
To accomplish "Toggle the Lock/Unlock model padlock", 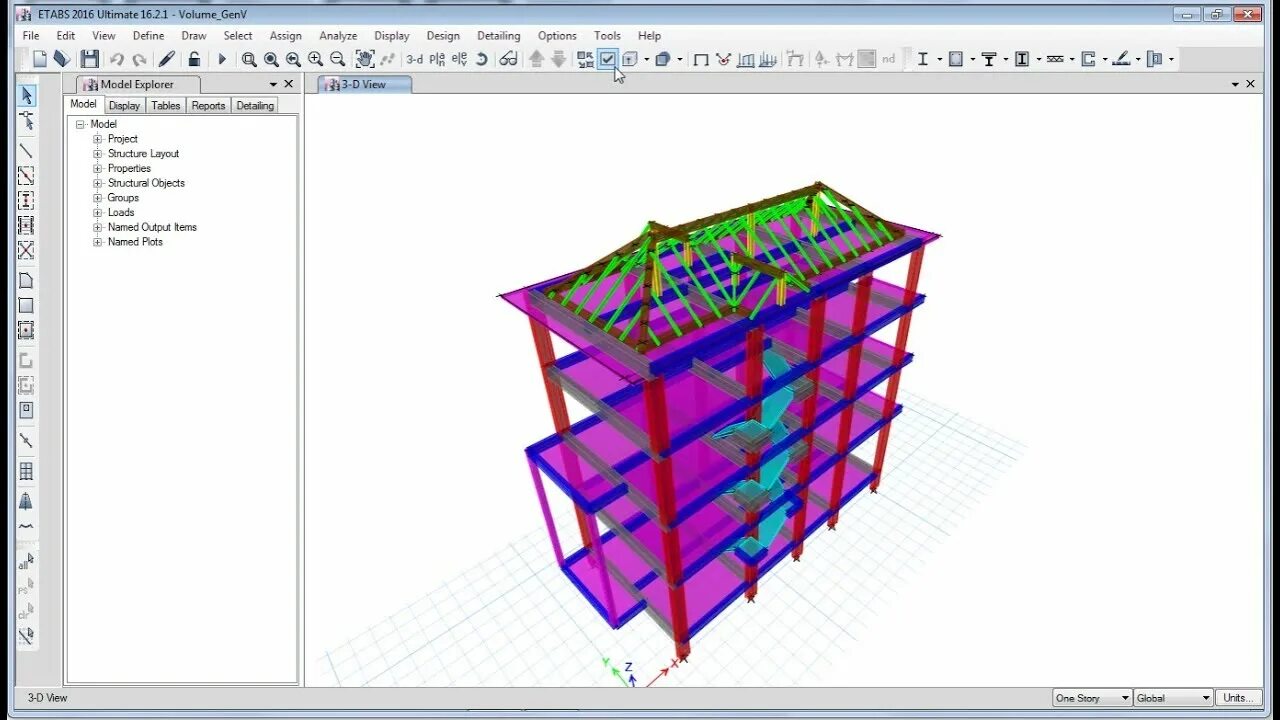I will (194, 59).
